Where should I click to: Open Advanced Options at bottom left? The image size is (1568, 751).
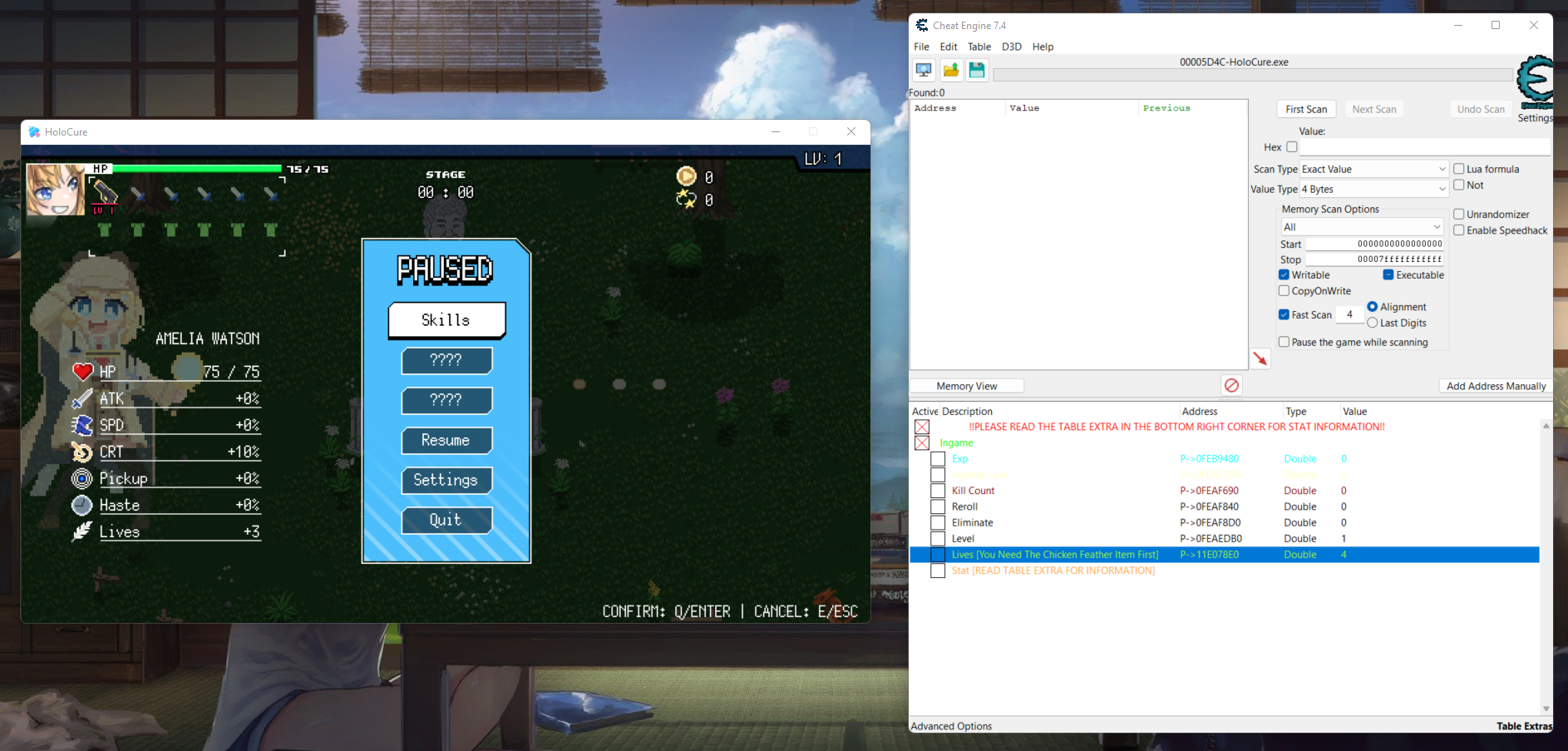coord(951,726)
